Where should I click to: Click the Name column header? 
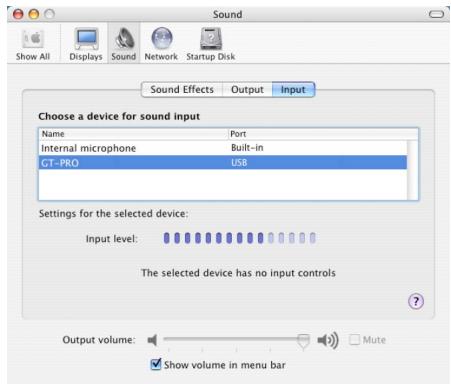pyautogui.click(x=133, y=134)
